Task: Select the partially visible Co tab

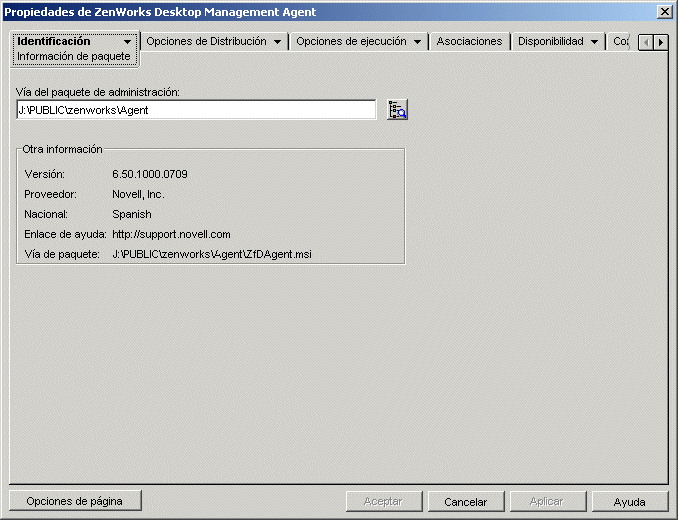Action: pos(621,41)
